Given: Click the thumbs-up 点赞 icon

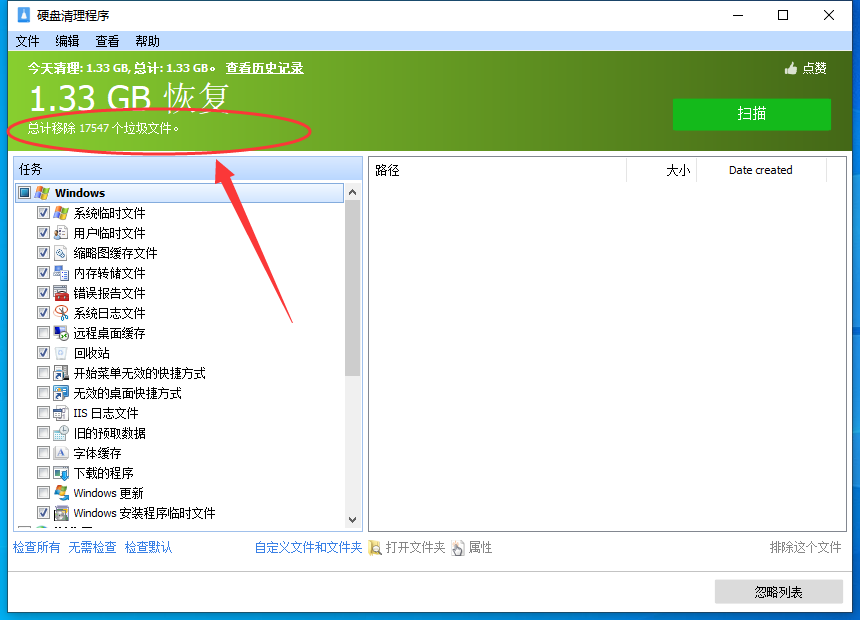Looking at the screenshot, I should pyautogui.click(x=791, y=69).
